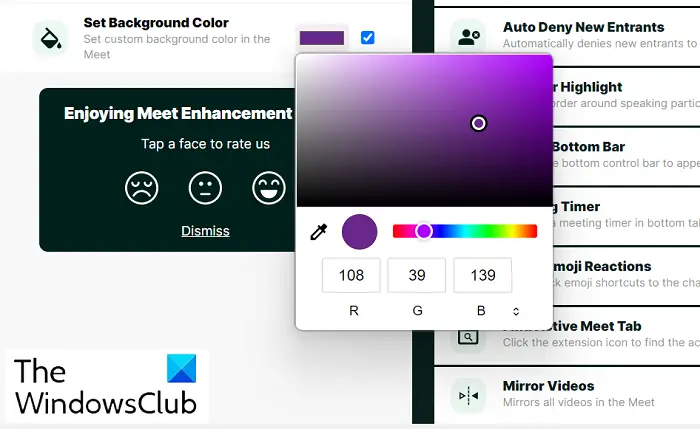Screen dimensions: 700x429
Task: Click the B value field showing 139
Action: click(483, 275)
